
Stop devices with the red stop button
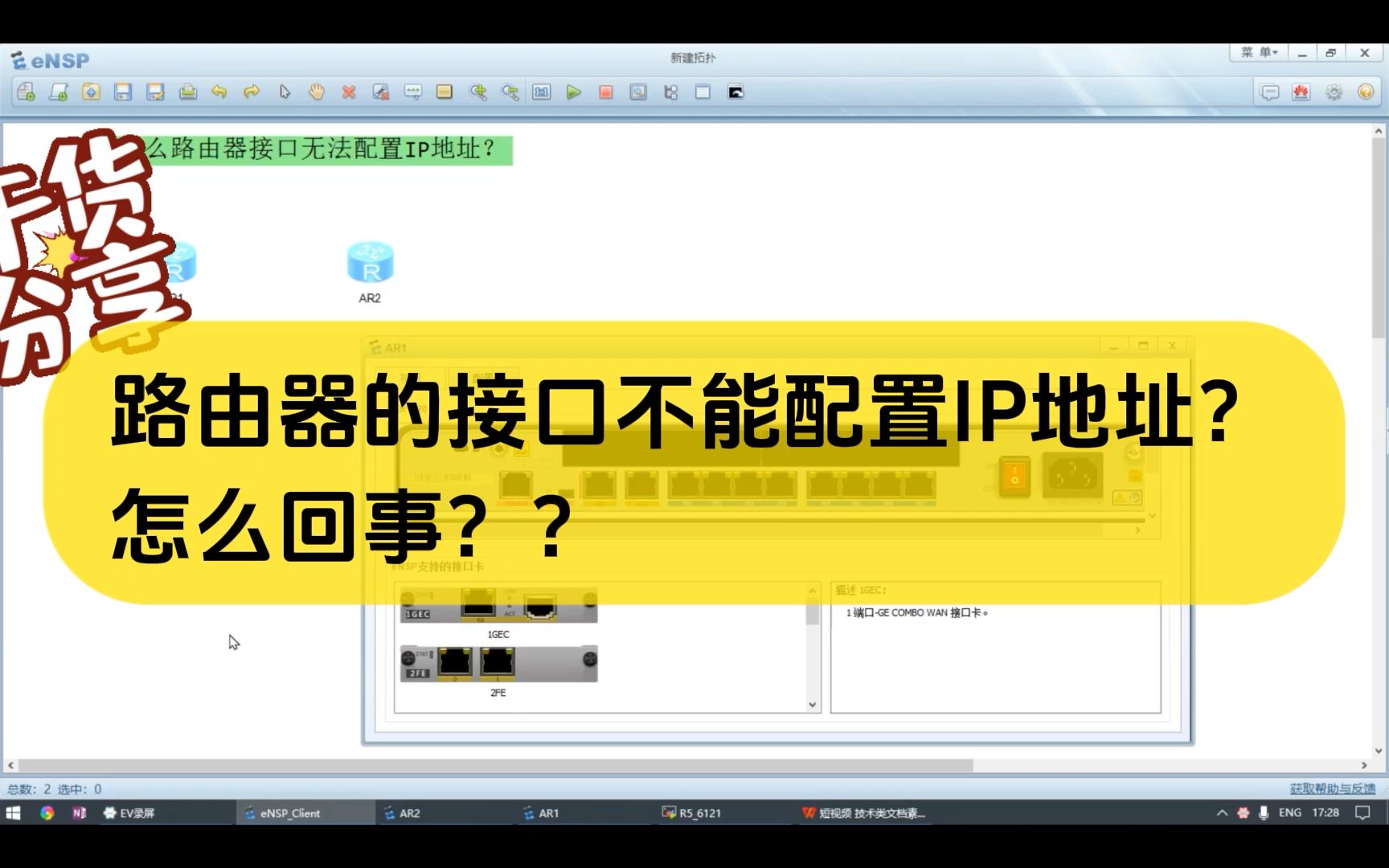pos(606,92)
